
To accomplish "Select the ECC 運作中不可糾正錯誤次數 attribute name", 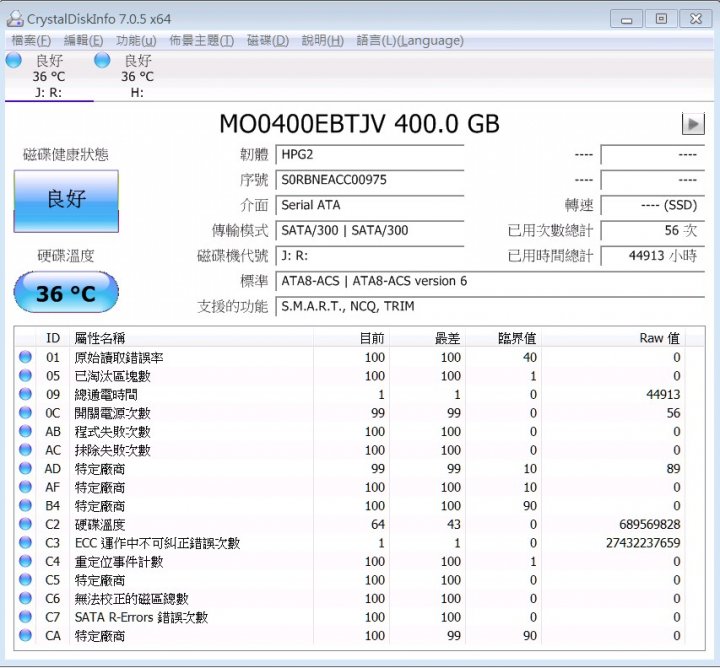I will [x=158, y=543].
